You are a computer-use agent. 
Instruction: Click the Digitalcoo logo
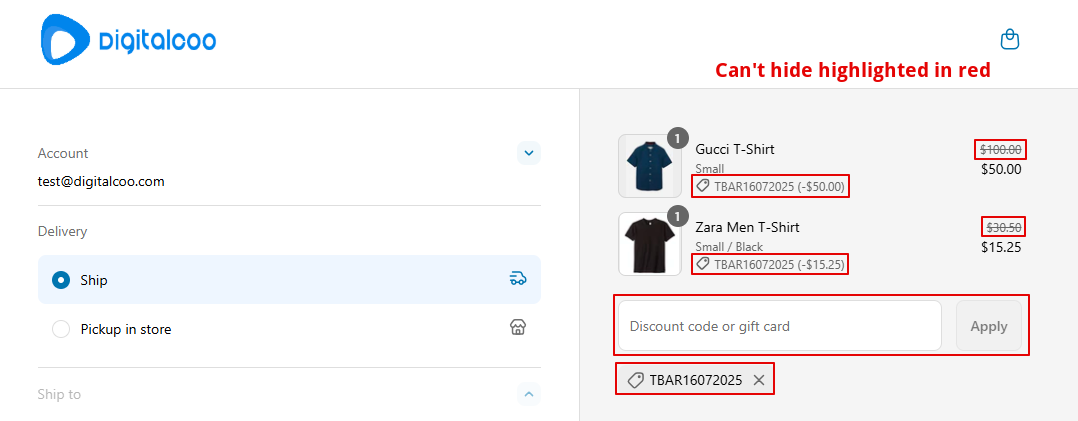(x=128, y=42)
